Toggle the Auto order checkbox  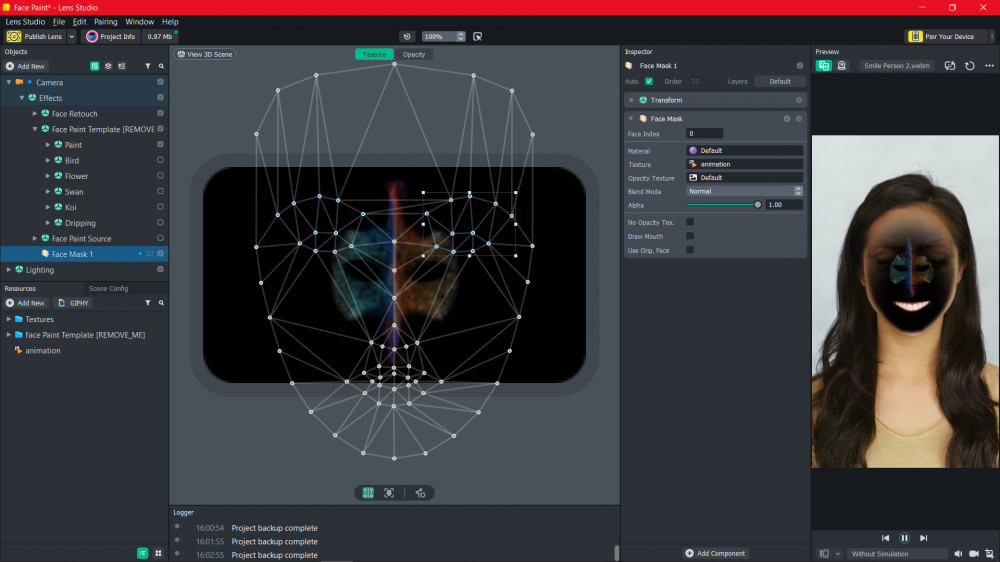point(649,81)
